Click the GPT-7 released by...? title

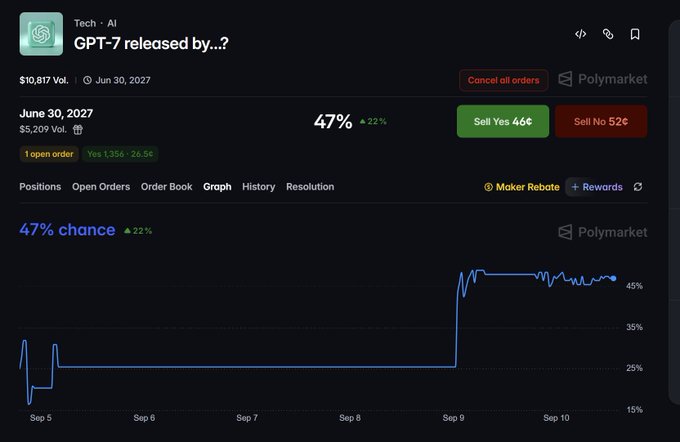[151, 43]
